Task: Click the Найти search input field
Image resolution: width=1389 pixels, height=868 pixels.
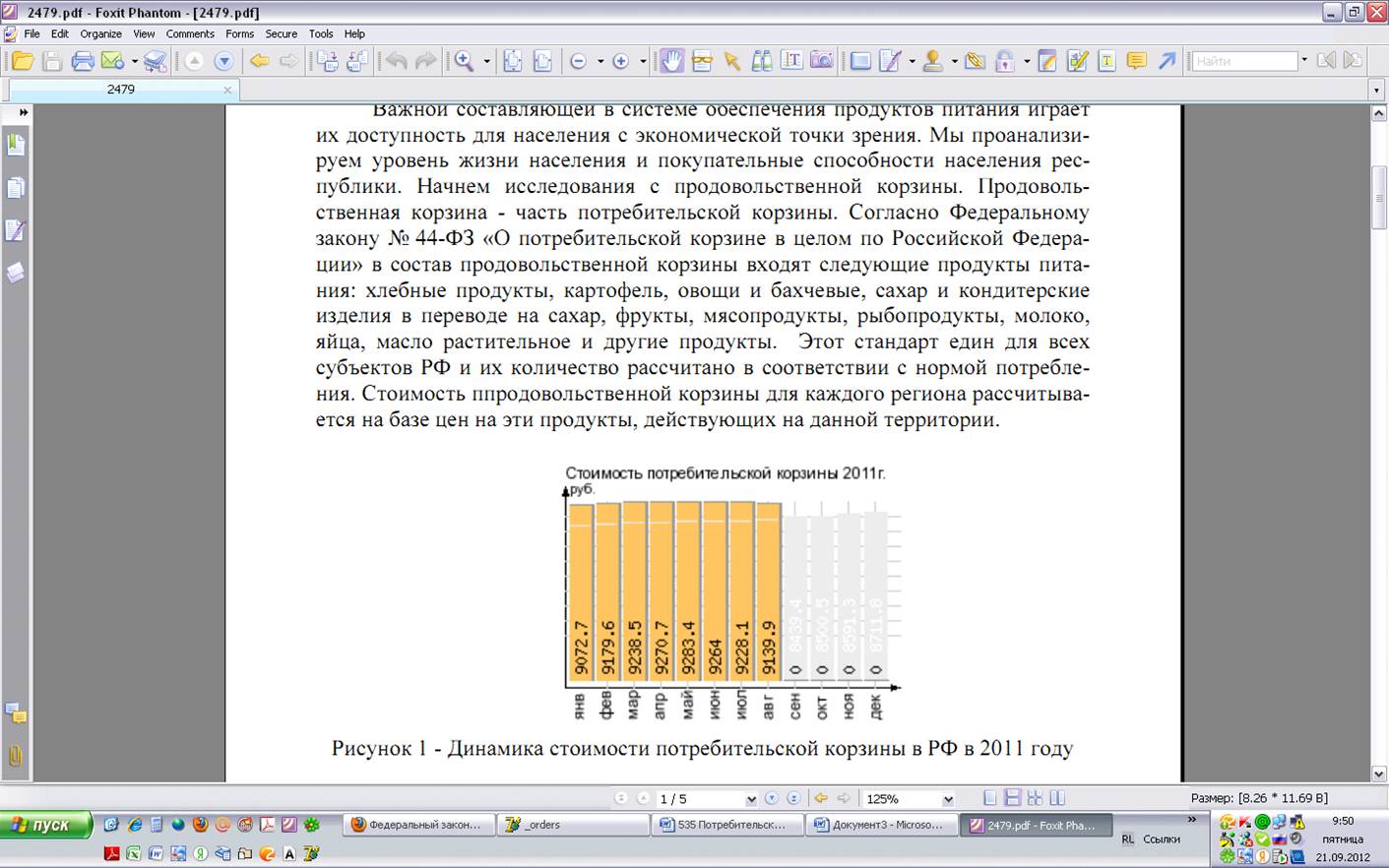Action: point(1243,61)
